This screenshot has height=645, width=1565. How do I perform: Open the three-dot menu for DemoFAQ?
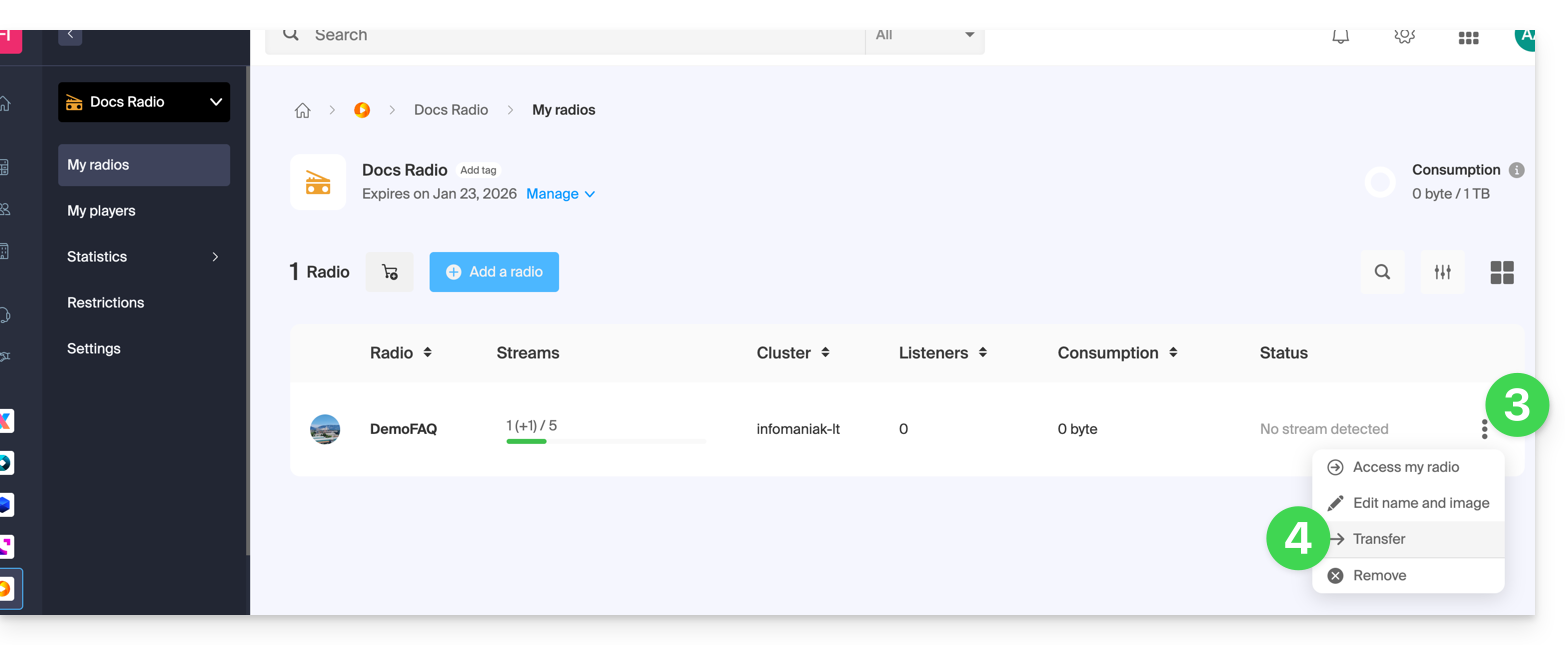1484,429
